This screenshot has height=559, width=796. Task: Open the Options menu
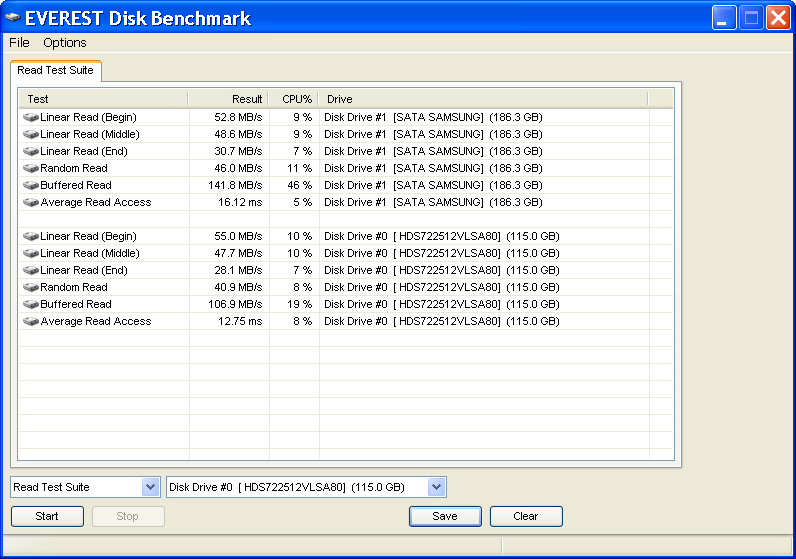pos(65,43)
